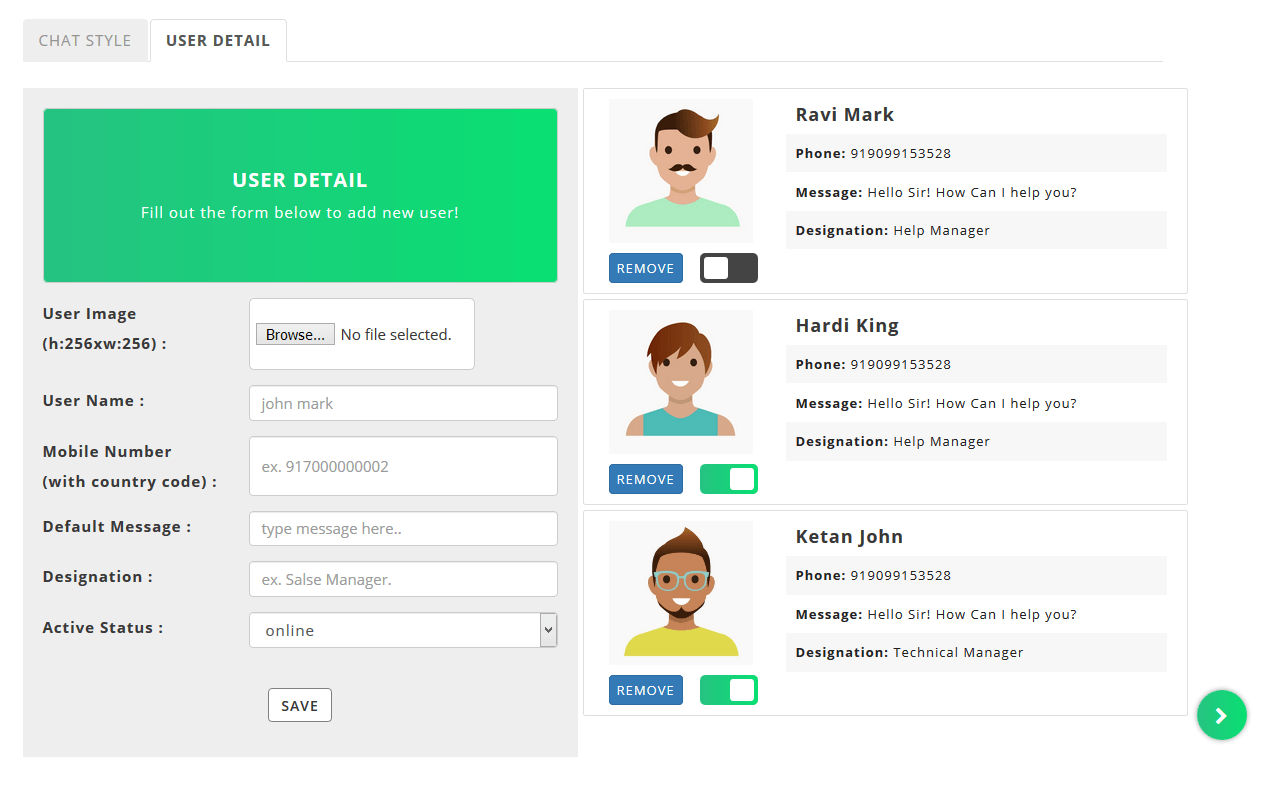Disable the toggle for Hardi King

(x=728, y=479)
